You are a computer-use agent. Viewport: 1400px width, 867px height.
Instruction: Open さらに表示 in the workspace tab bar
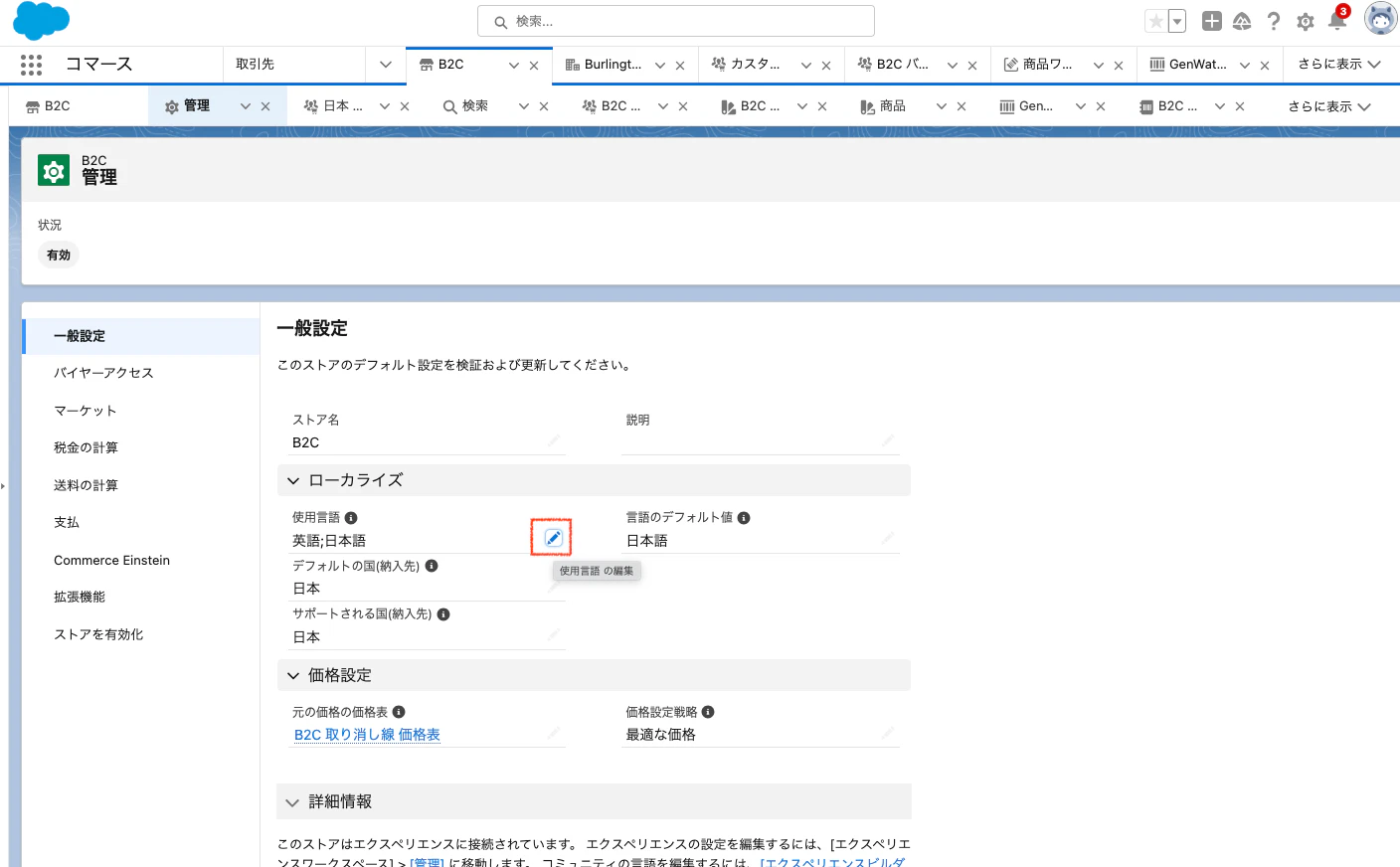(x=1339, y=65)
